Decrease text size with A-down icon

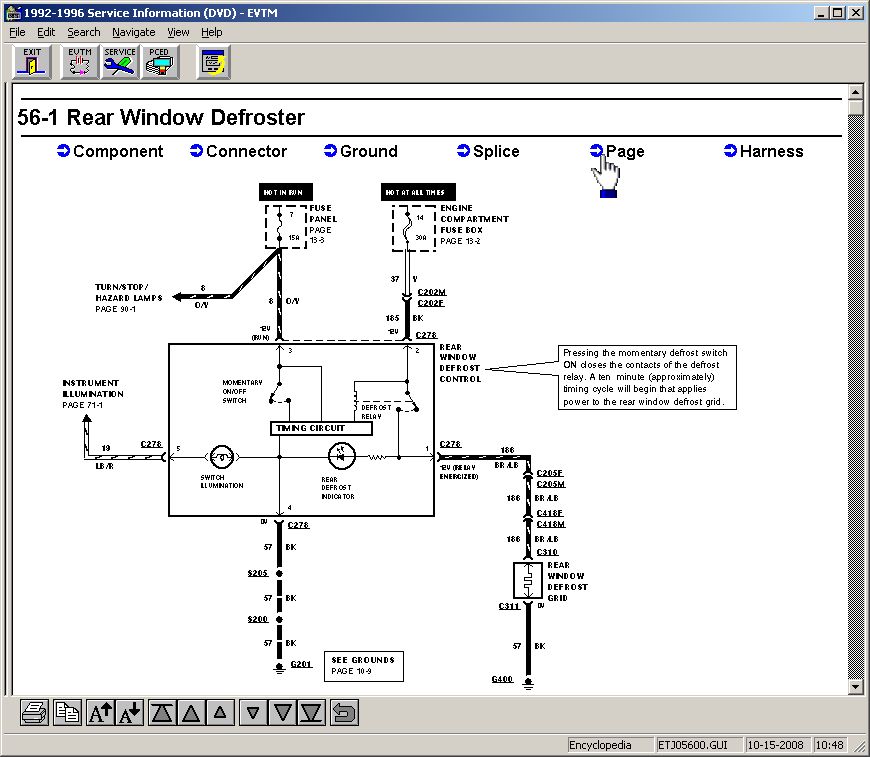pos(130,712)
